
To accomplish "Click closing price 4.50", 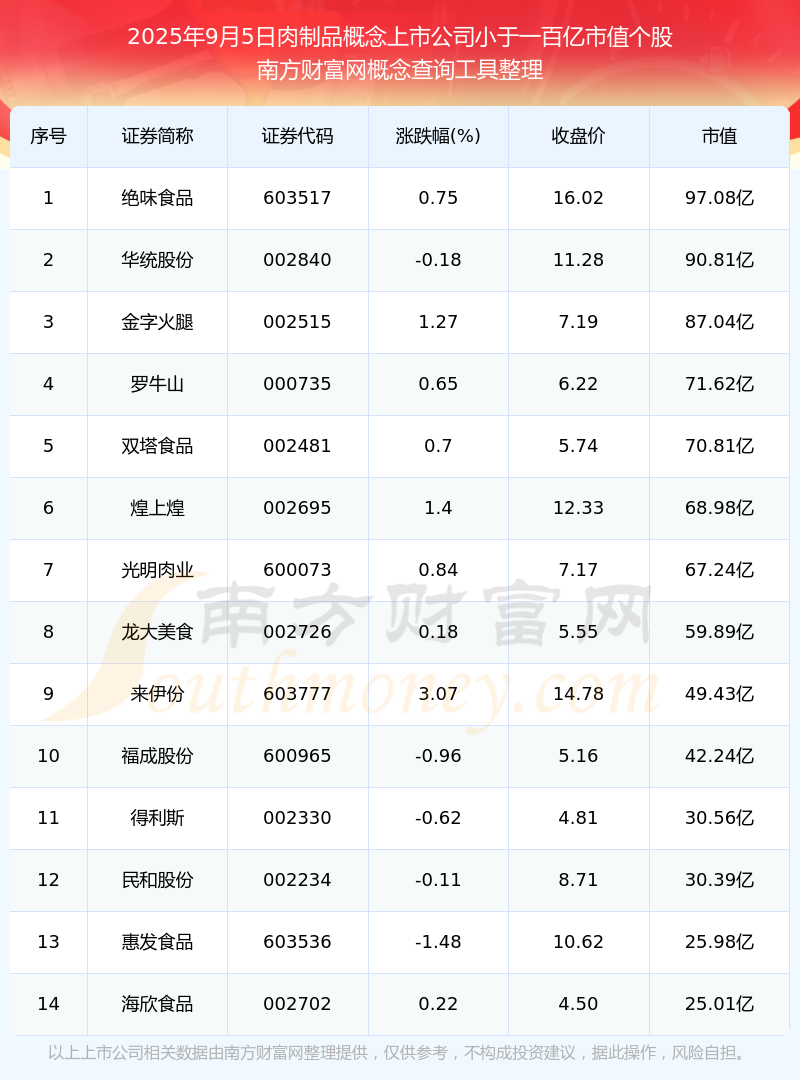I will coord(578,1004).
